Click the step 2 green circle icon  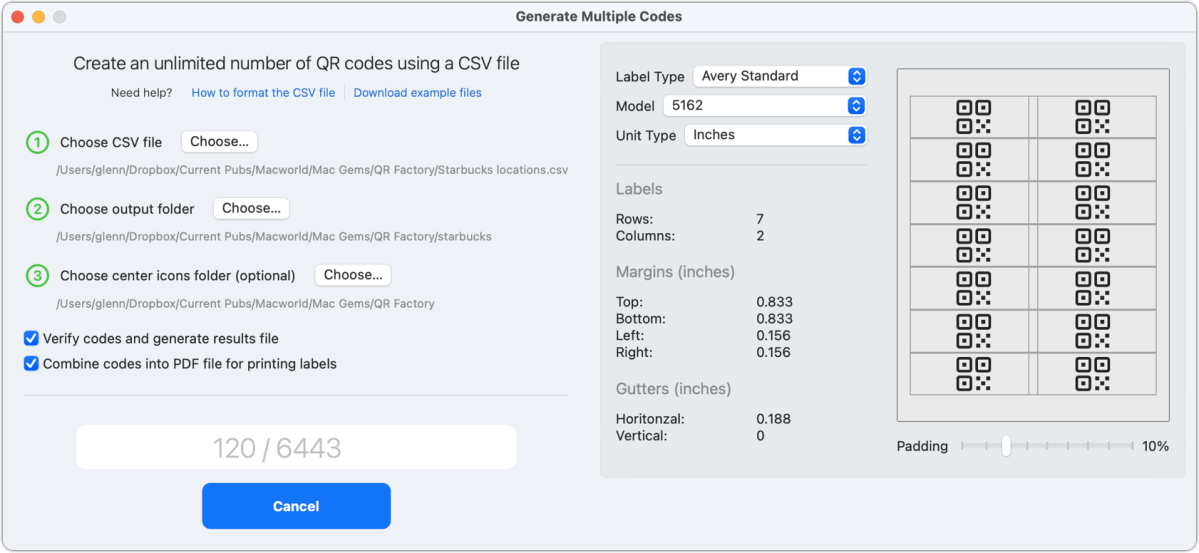pos(37,209)
